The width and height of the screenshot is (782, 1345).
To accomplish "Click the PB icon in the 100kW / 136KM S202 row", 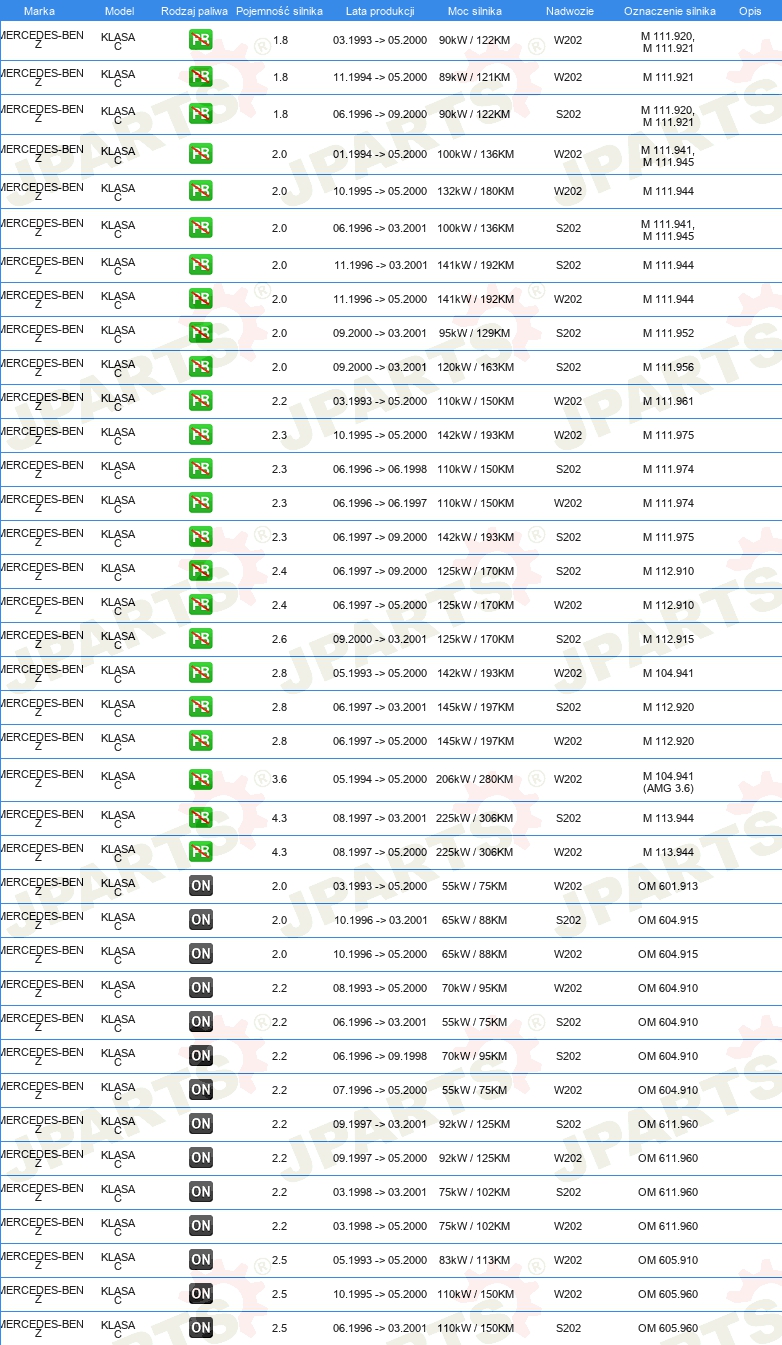I will click(x=201, y=228).
